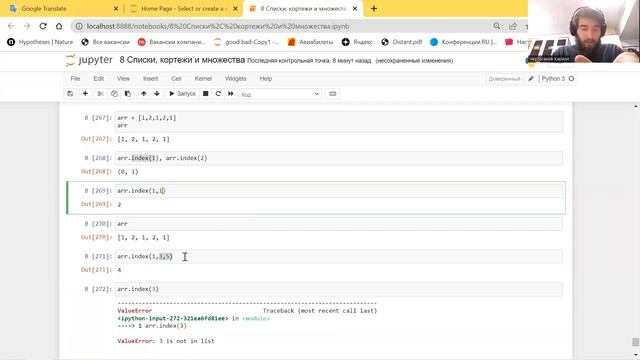
Task: Click the localhost address bar
Action: pyautogui.click(x=218, y=26)
